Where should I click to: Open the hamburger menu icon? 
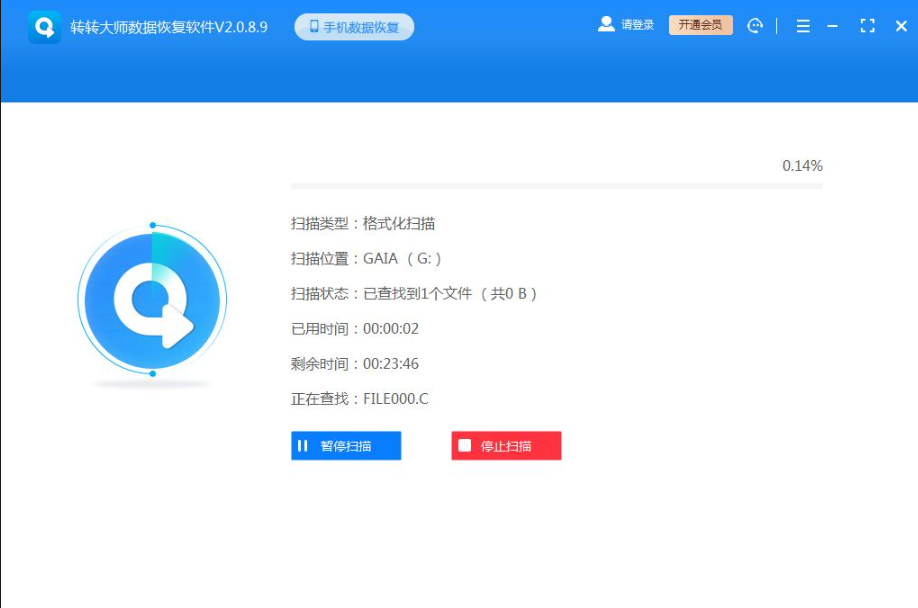pos(803,26)
